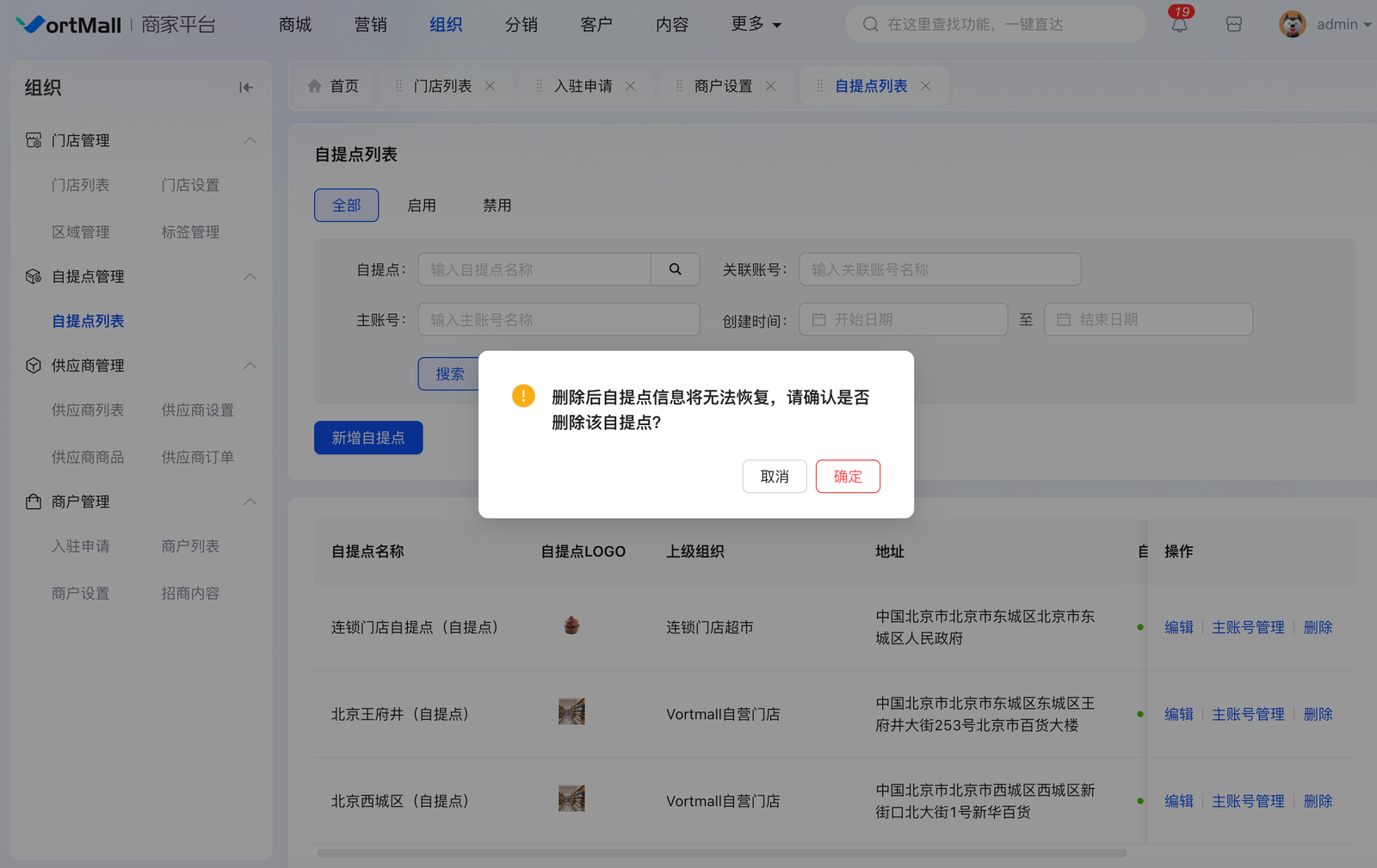Screen dimensions: 1377x868
Task: Collapse the 门店管理 menu section
Action: click(250, 140)
